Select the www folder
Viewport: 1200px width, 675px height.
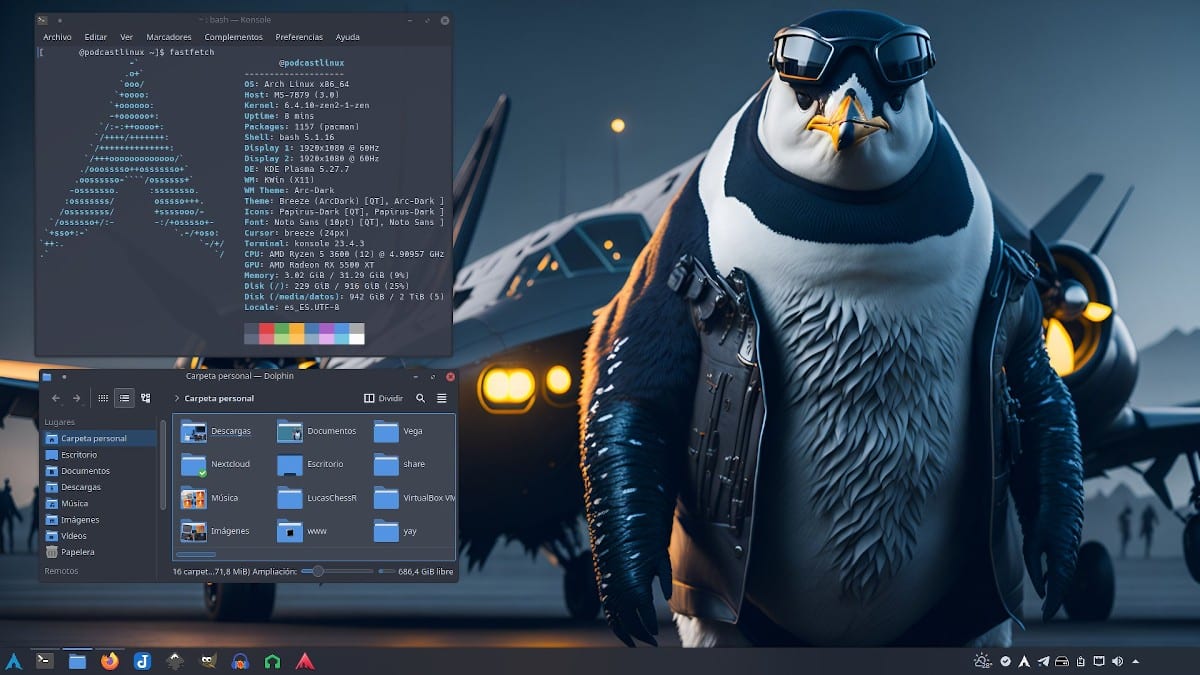tap(302, 530)
